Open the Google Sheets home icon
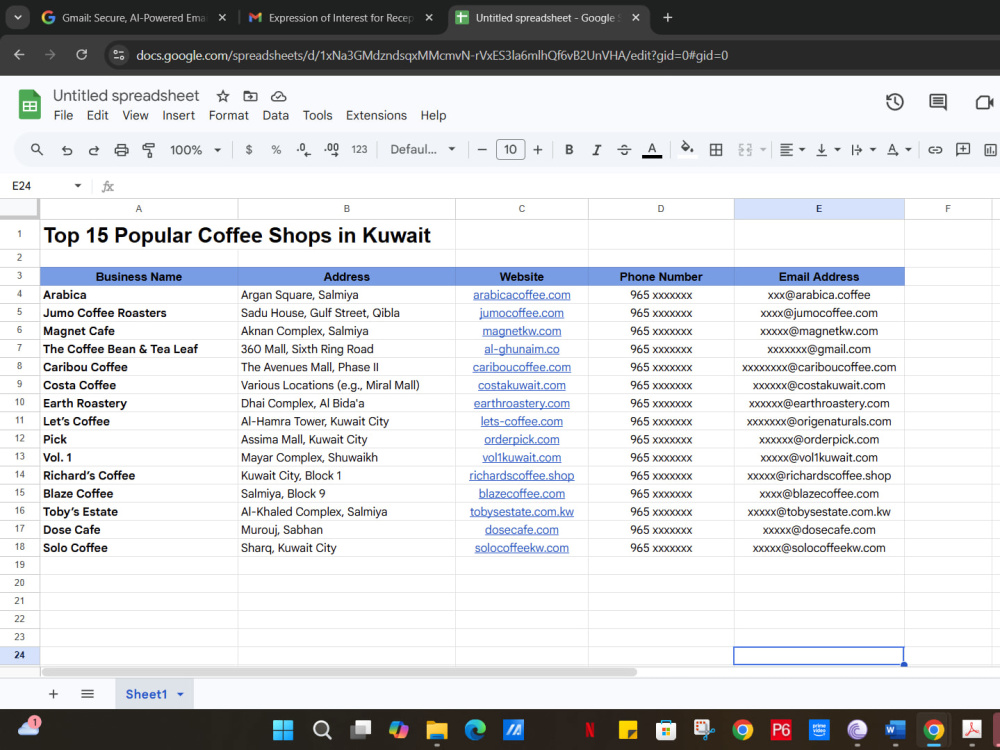 [29, 105]
